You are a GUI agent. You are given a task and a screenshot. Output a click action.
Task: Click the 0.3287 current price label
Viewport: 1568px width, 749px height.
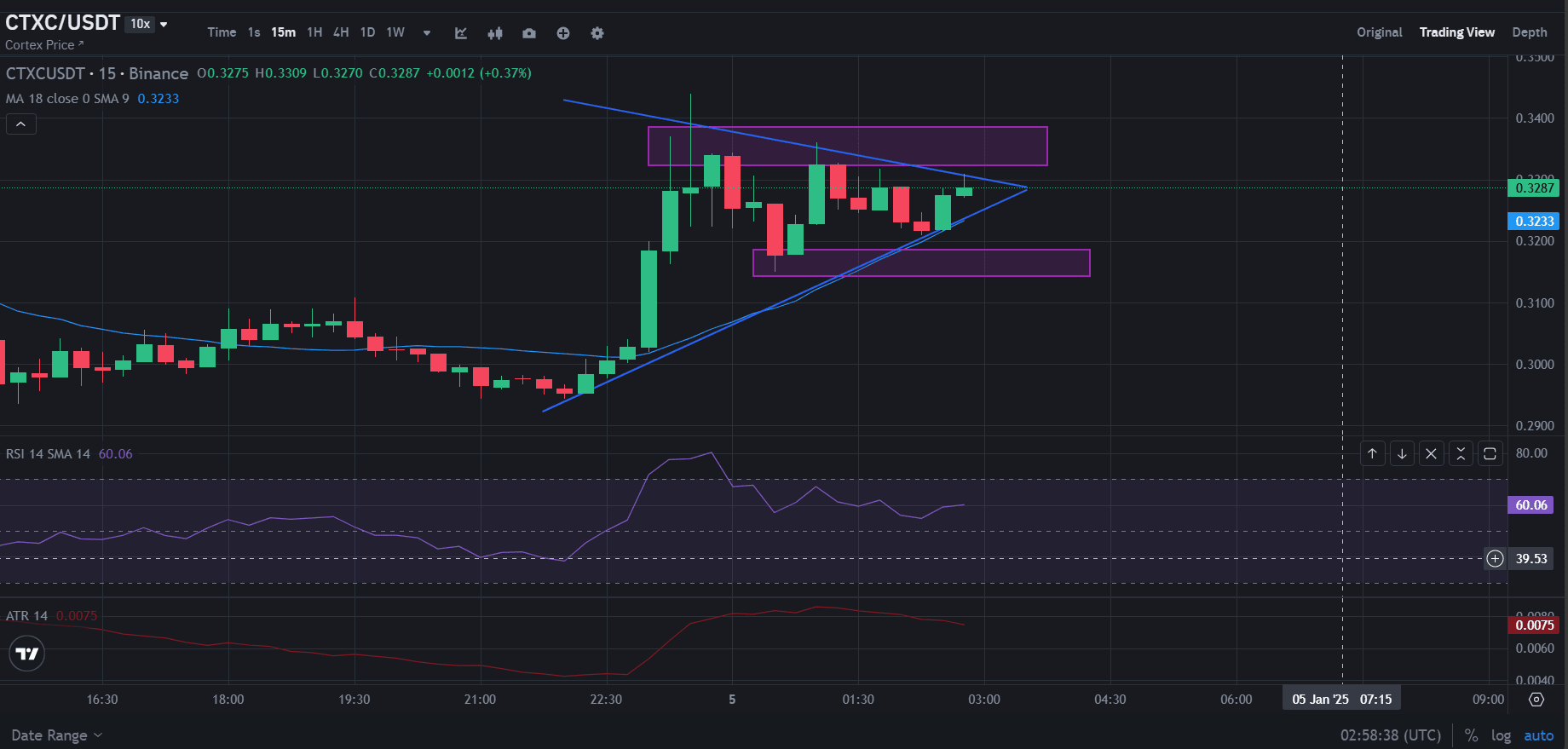pyautogui.click(x=1533, y=188)
